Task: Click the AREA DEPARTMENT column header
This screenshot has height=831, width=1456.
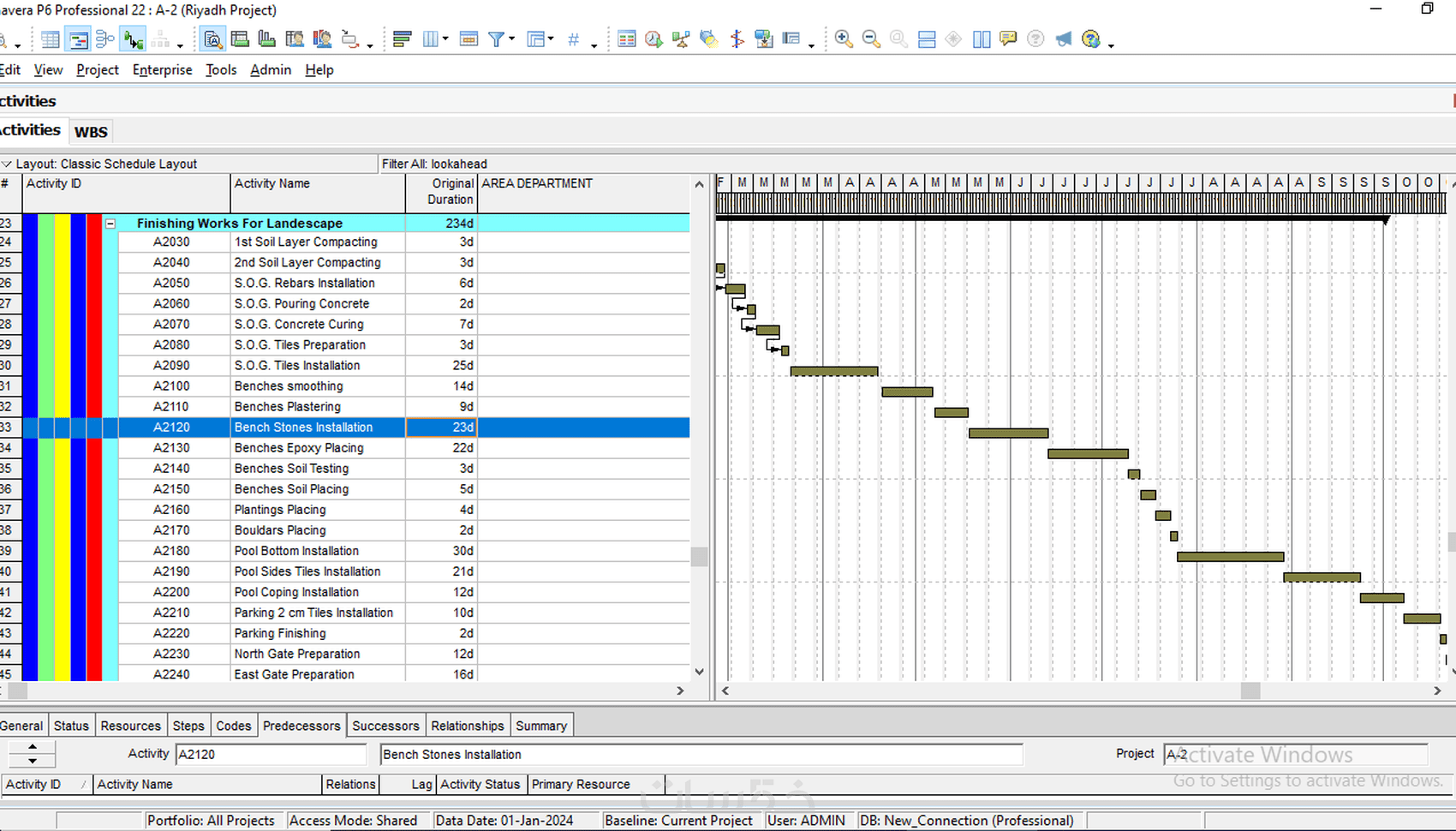Action: point(585,192)
